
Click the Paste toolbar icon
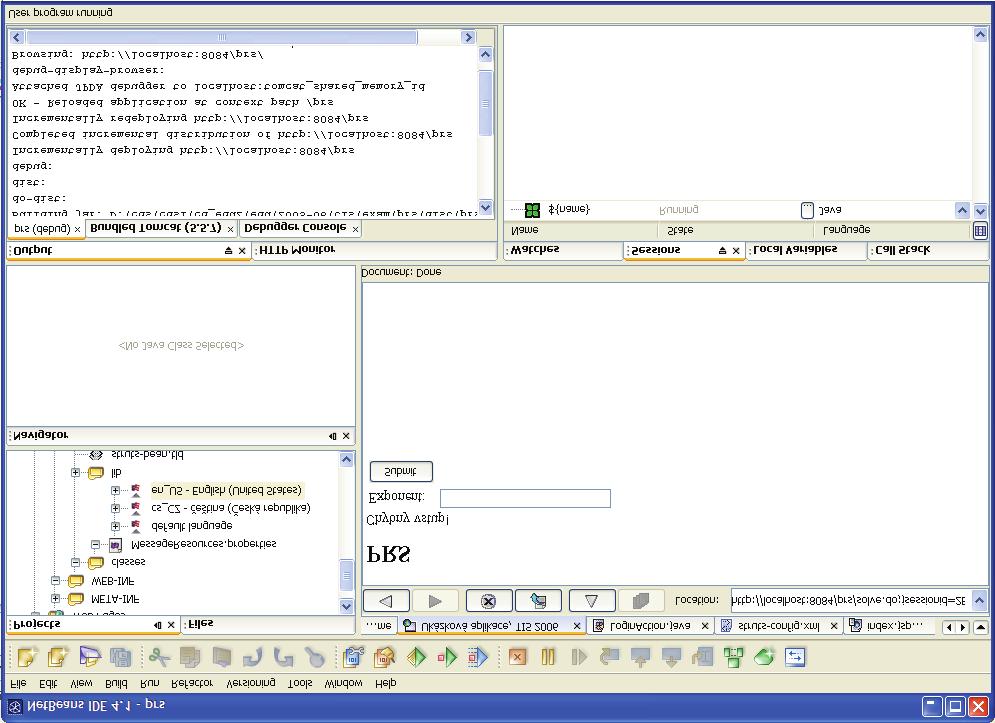[x=221, y=656]
